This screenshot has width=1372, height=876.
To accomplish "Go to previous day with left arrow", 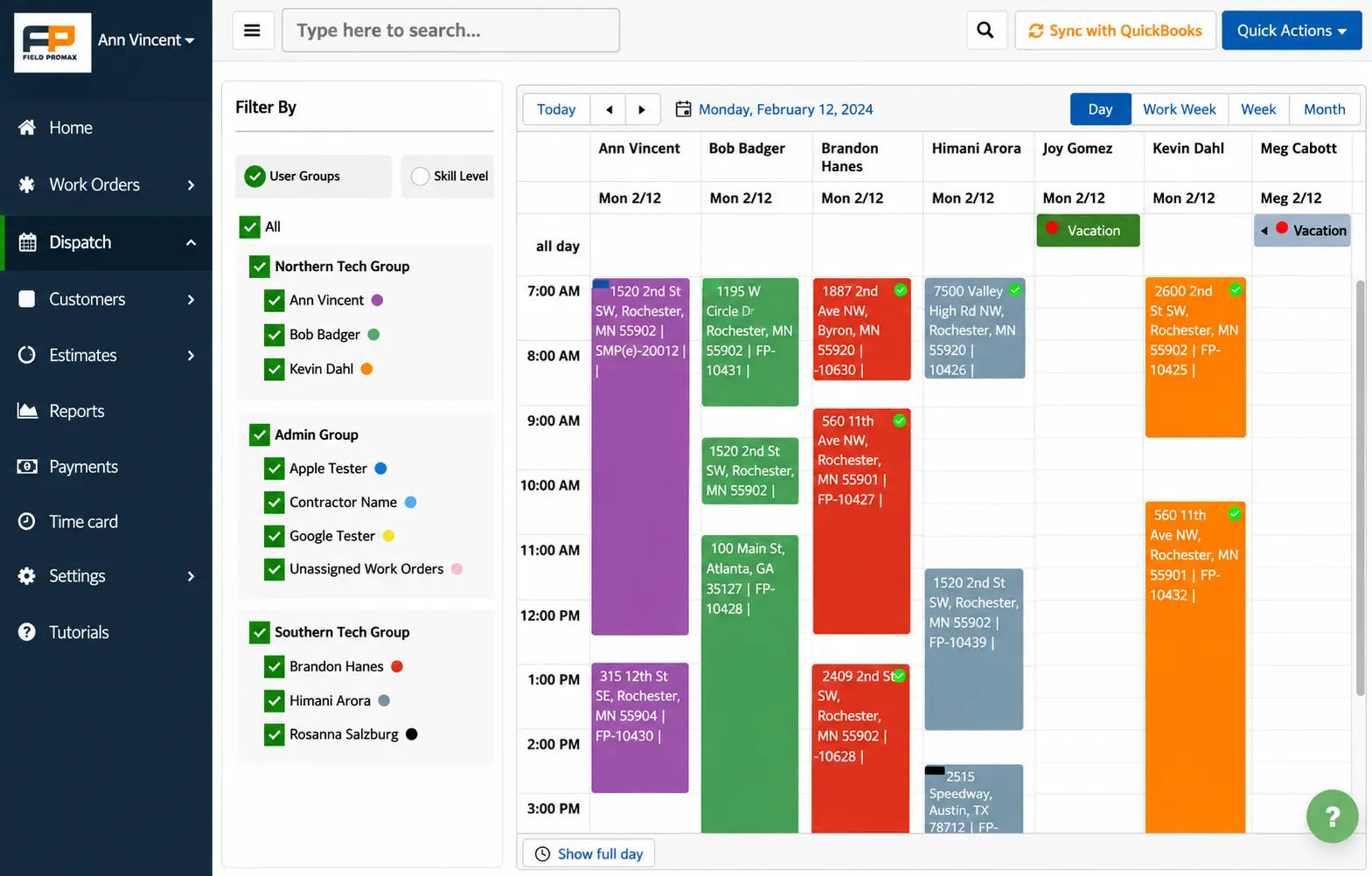I will tap(609, 109).
